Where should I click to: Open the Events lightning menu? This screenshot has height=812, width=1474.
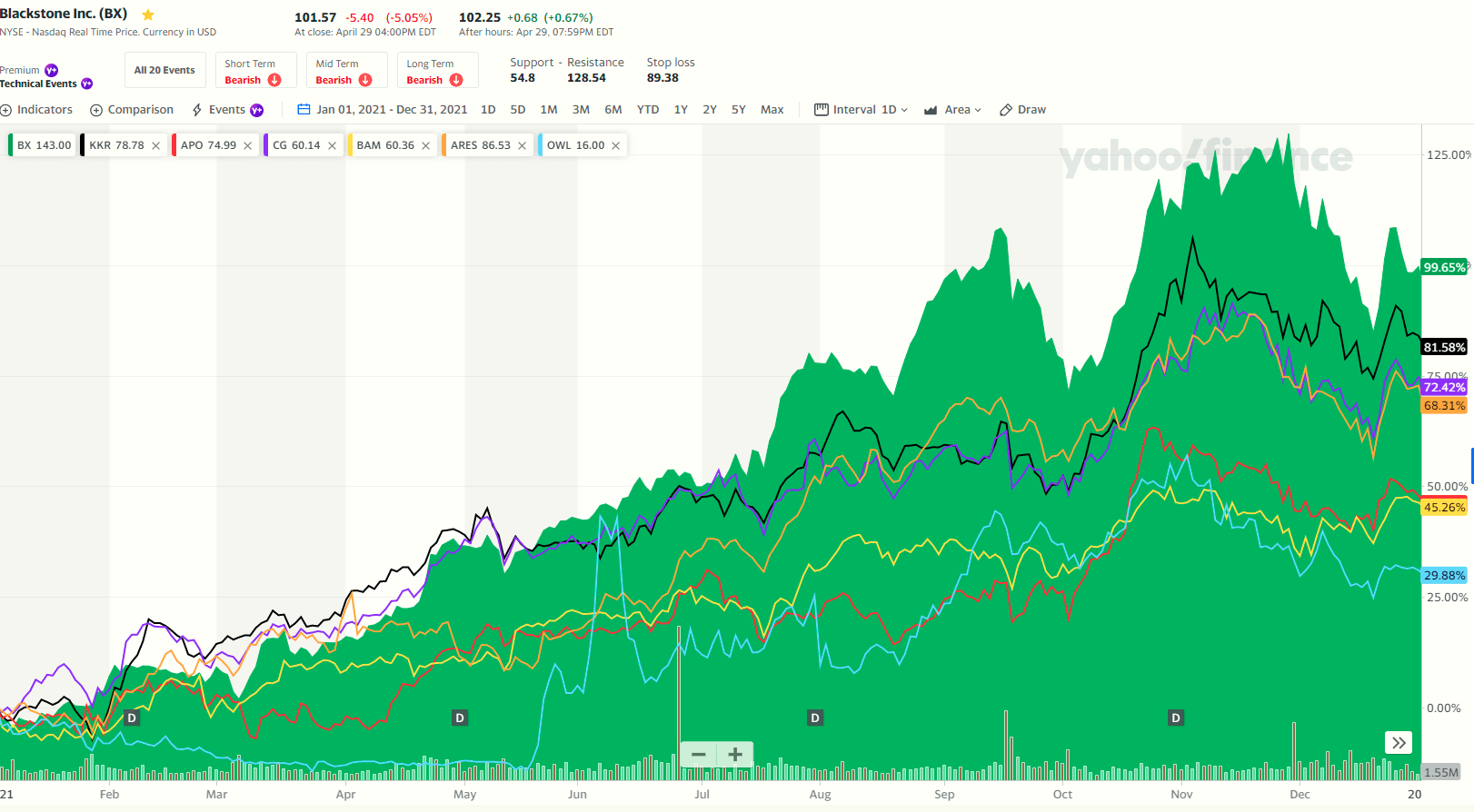pyautogui.click(x=226, y=110)
